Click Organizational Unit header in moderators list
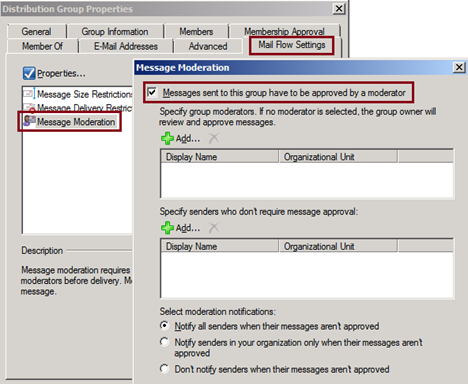 coord(338,157)
